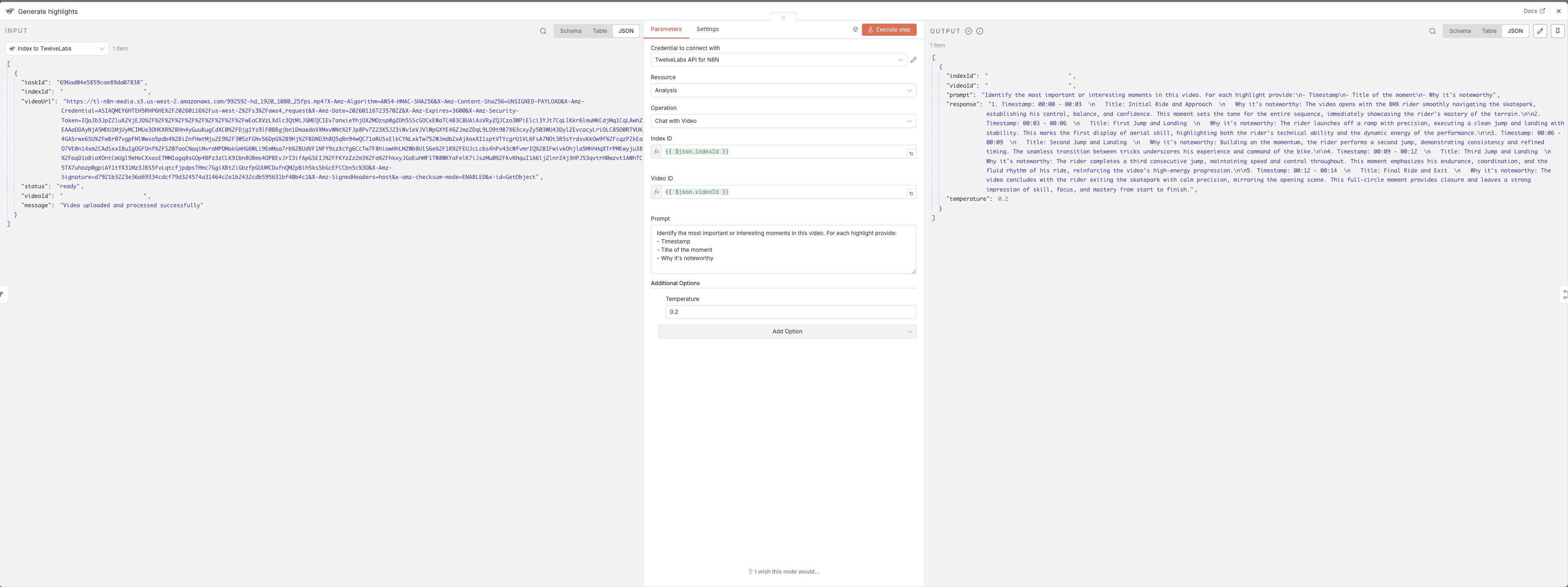Click the pencil icon to edit output data
1568x587 pixels.
click(1540, 31)
